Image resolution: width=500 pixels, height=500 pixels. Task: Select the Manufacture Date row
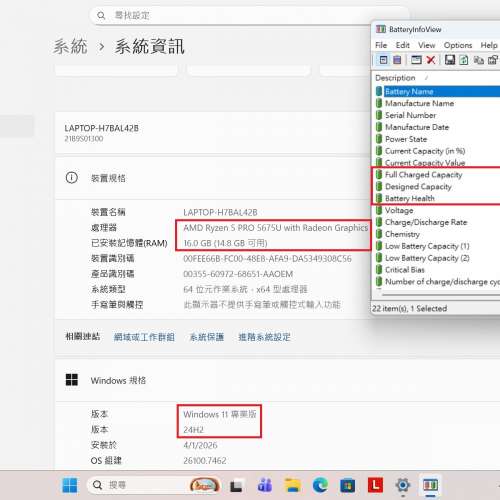(437, 127)
